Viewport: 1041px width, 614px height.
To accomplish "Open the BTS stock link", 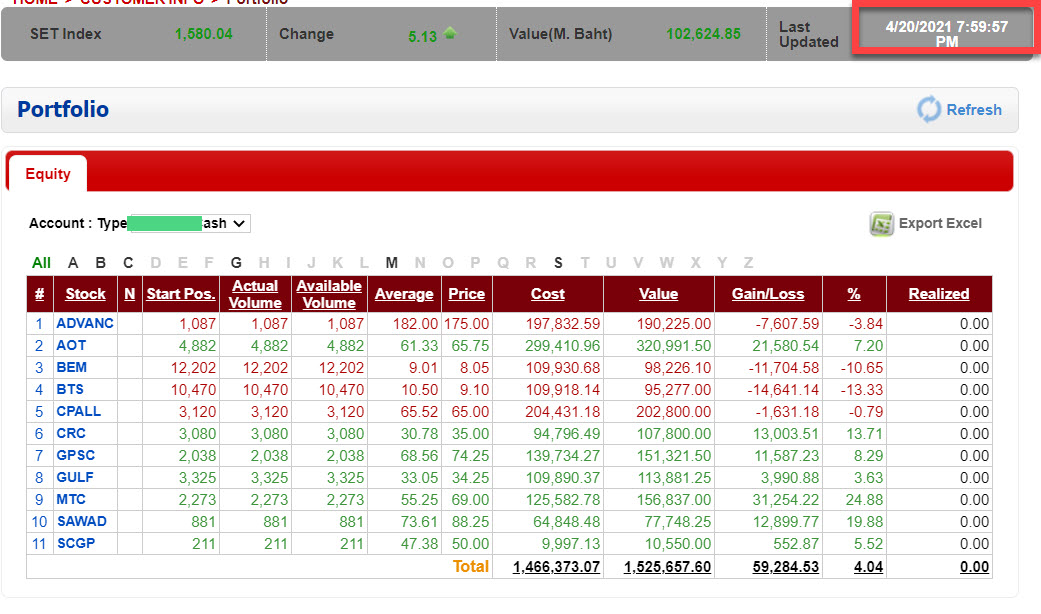I will [x=70, y=389].
